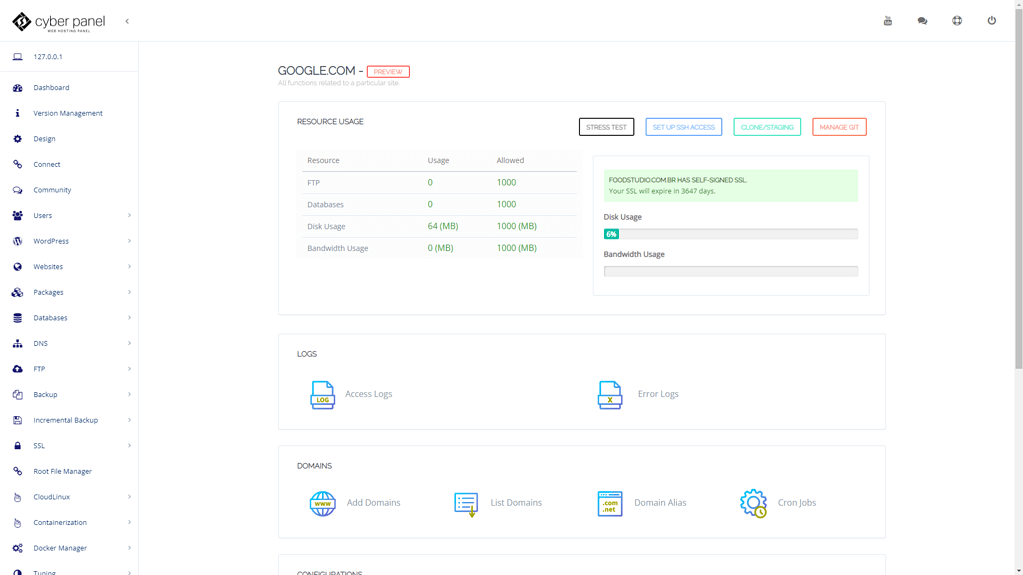Click the 64 (MB) disk usage value

click(x=443, y=226)
